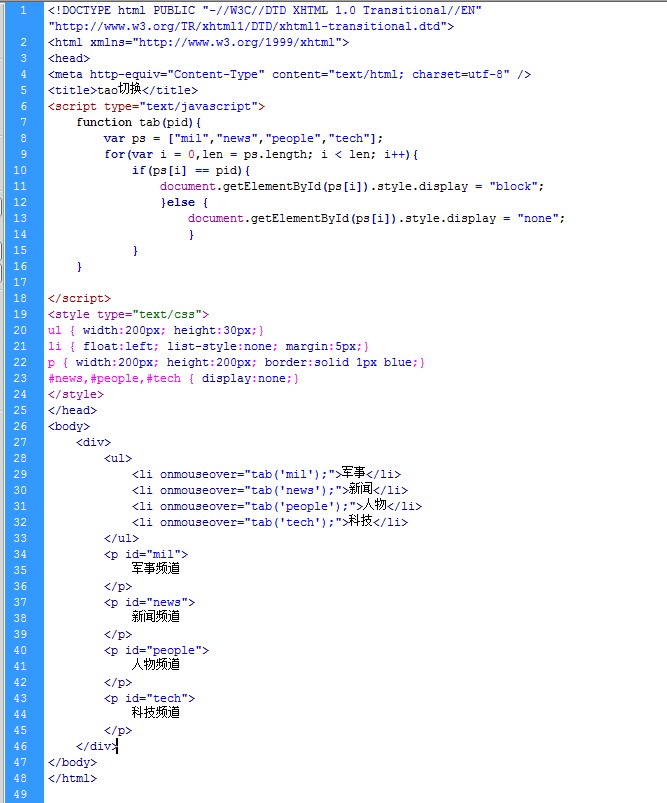Click the opening head tag
This screenshot has width=667, height=803.
click(69, 58)
